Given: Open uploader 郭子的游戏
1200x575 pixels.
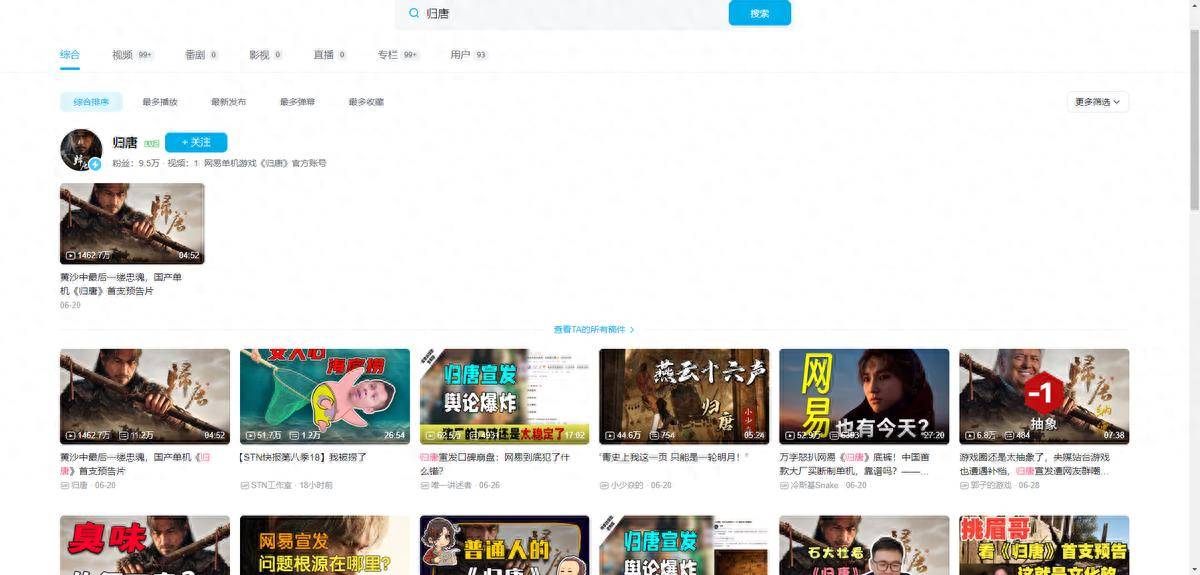Looking at the screenshot, I should click(992, 485).
